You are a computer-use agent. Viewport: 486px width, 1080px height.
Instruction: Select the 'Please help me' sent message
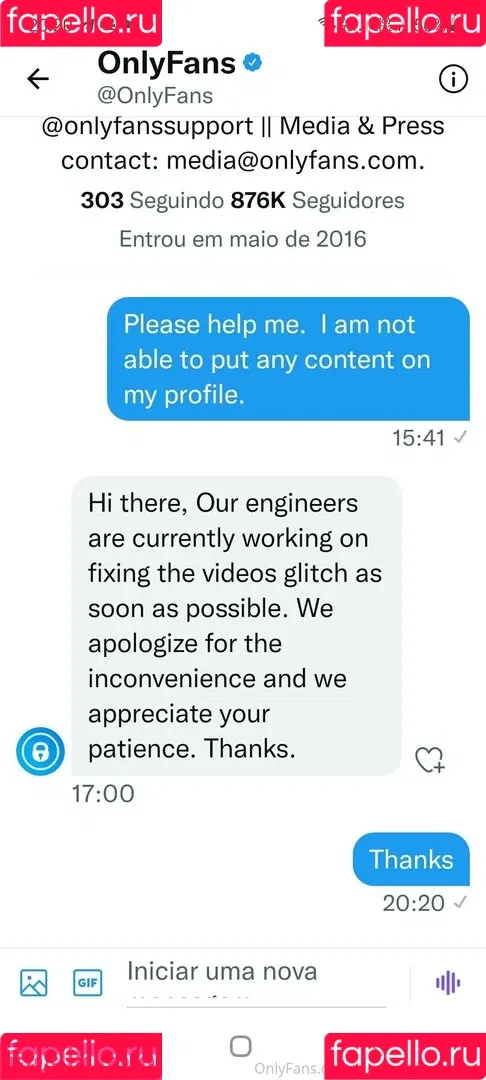point(288,359)
